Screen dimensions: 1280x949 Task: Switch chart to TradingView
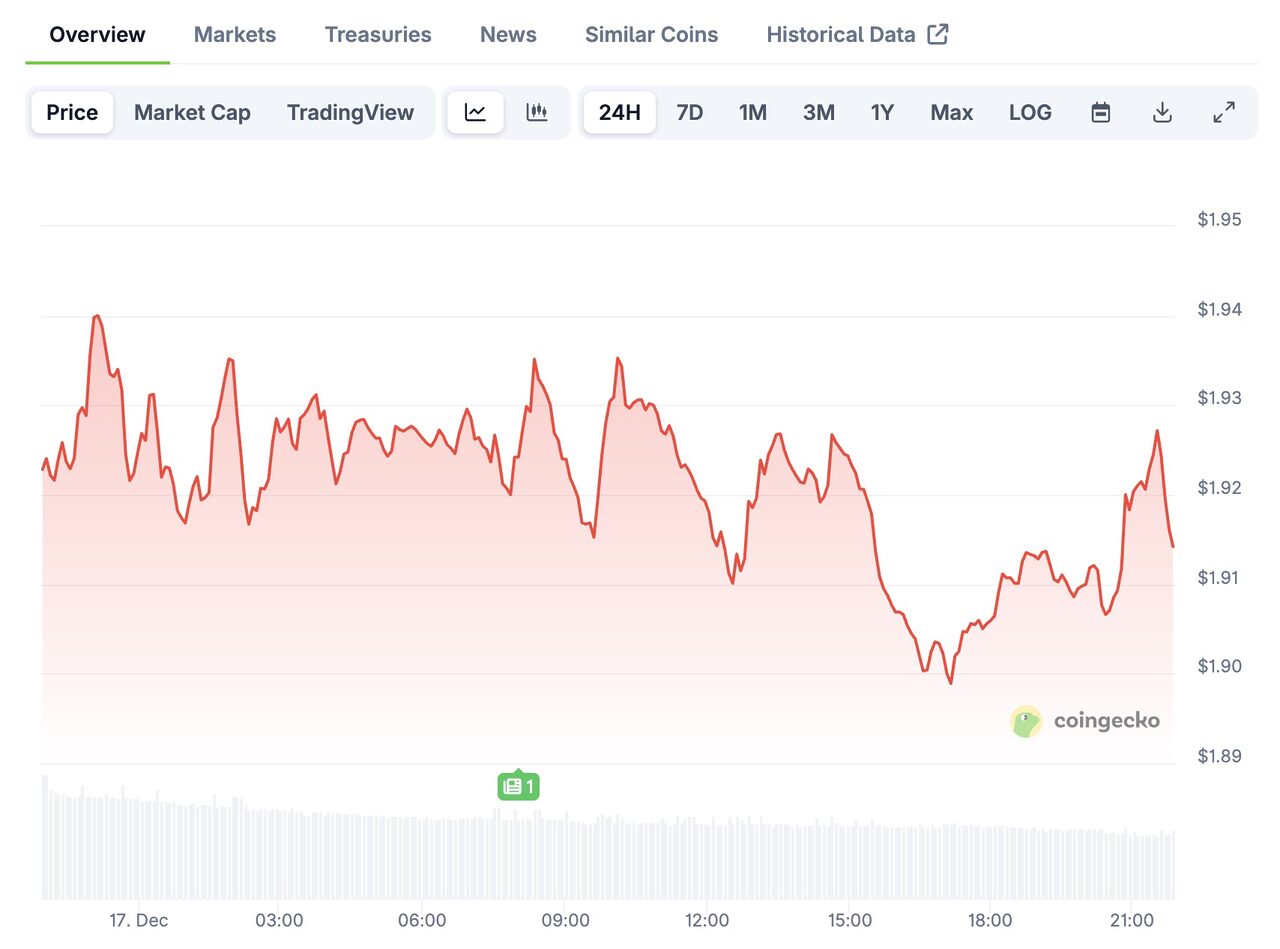(350, 112)
